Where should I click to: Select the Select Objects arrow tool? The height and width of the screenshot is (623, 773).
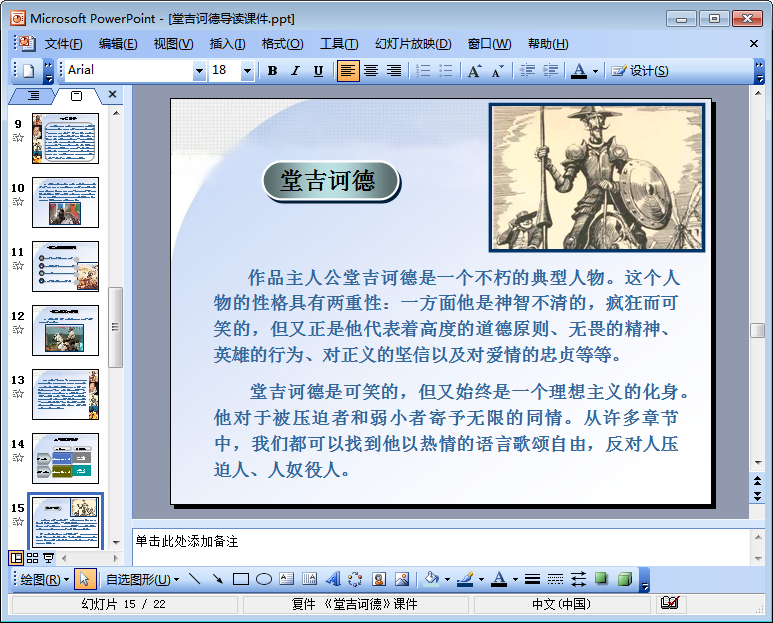(x=84, y=580)
